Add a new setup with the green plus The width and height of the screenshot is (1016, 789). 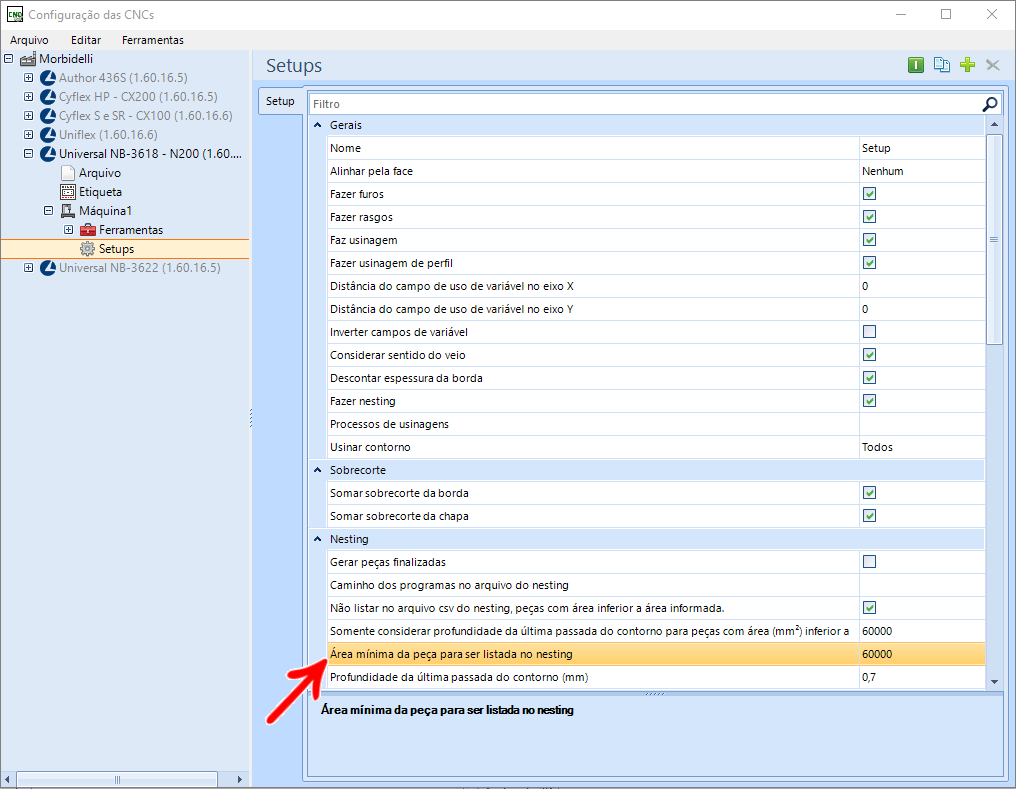click(x=967, y=65)
